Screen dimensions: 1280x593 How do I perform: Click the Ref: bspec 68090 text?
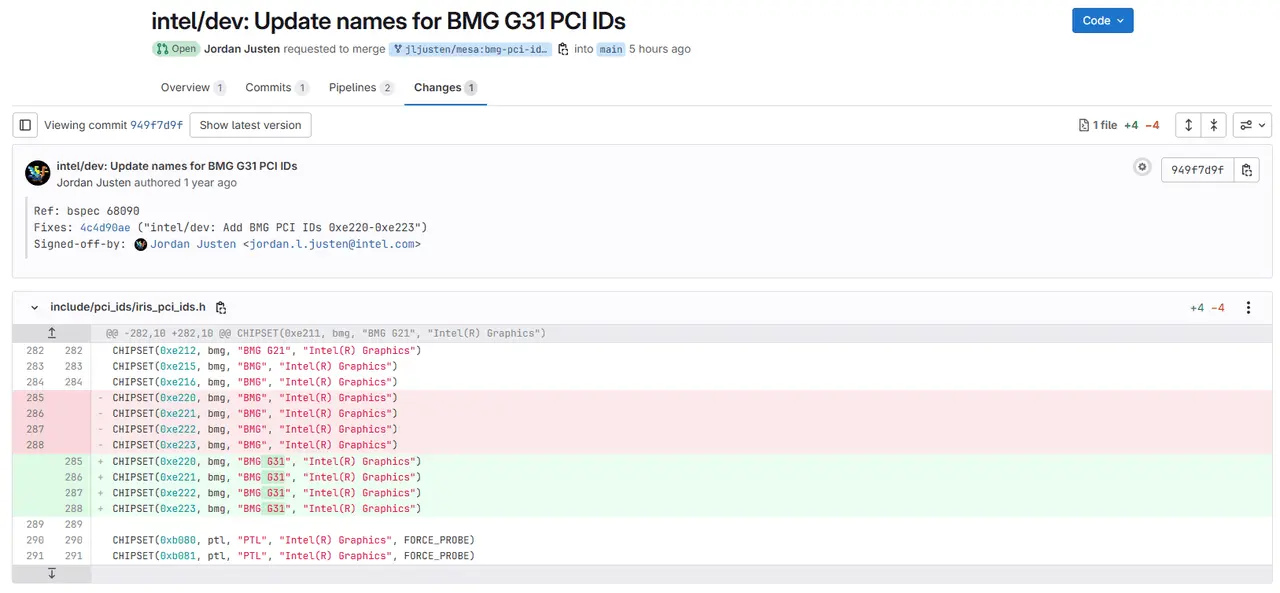click(x=86, y=212)
